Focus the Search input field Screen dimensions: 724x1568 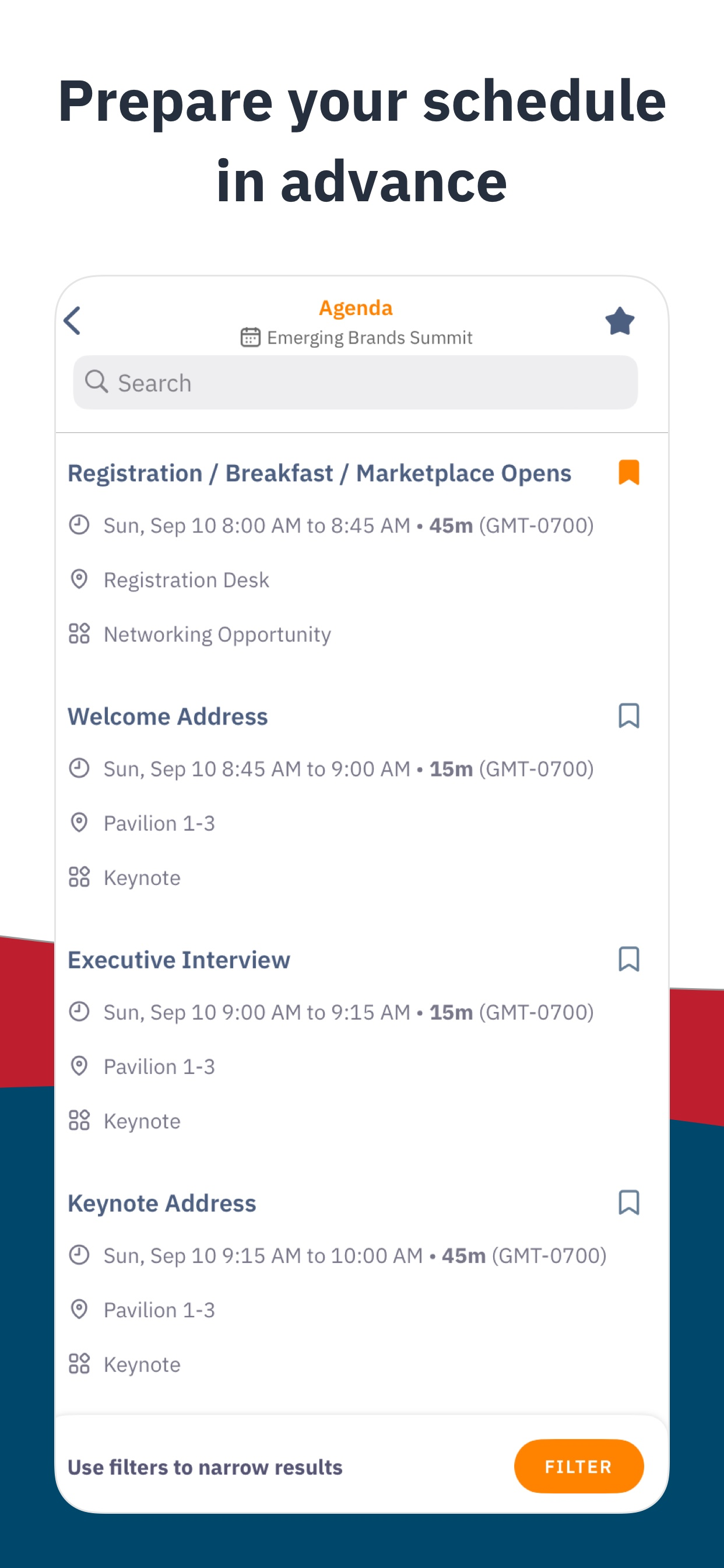click(356, 382)
